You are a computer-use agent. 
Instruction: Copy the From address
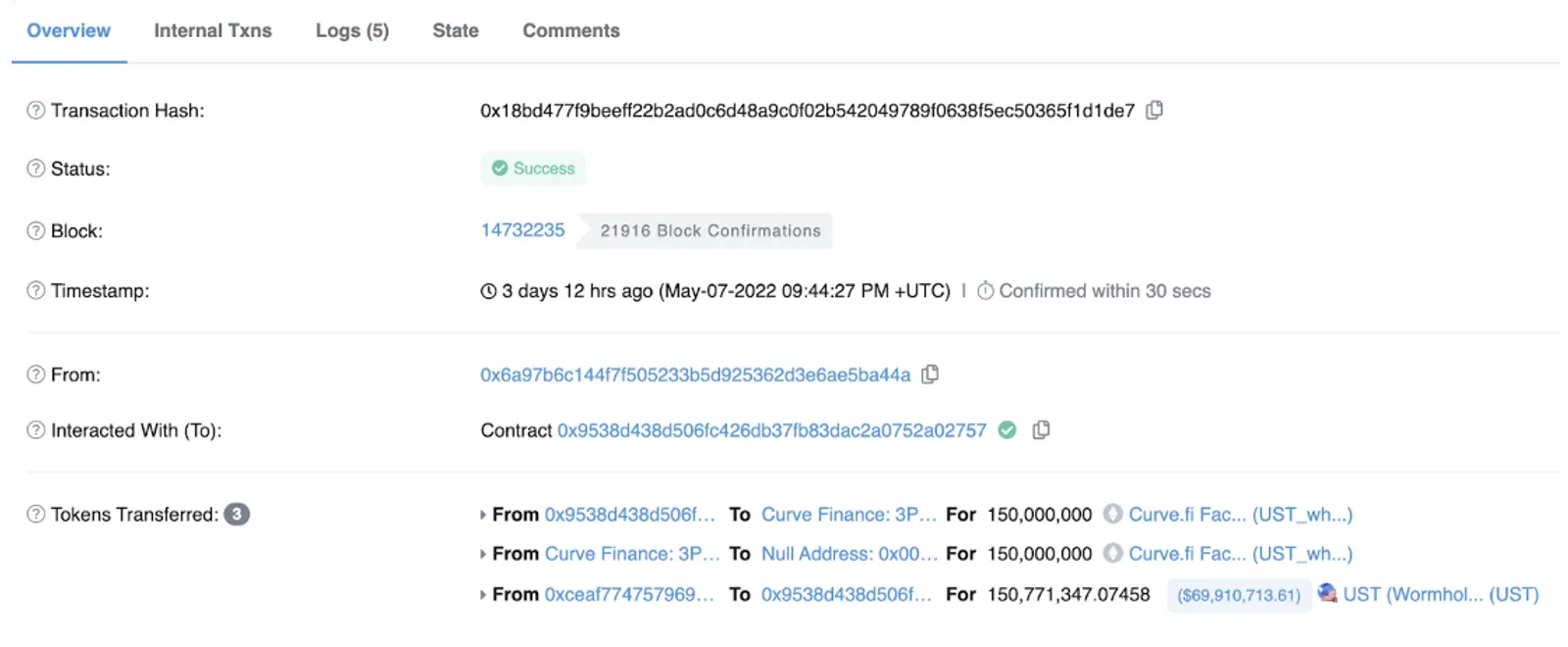(930, 374)
